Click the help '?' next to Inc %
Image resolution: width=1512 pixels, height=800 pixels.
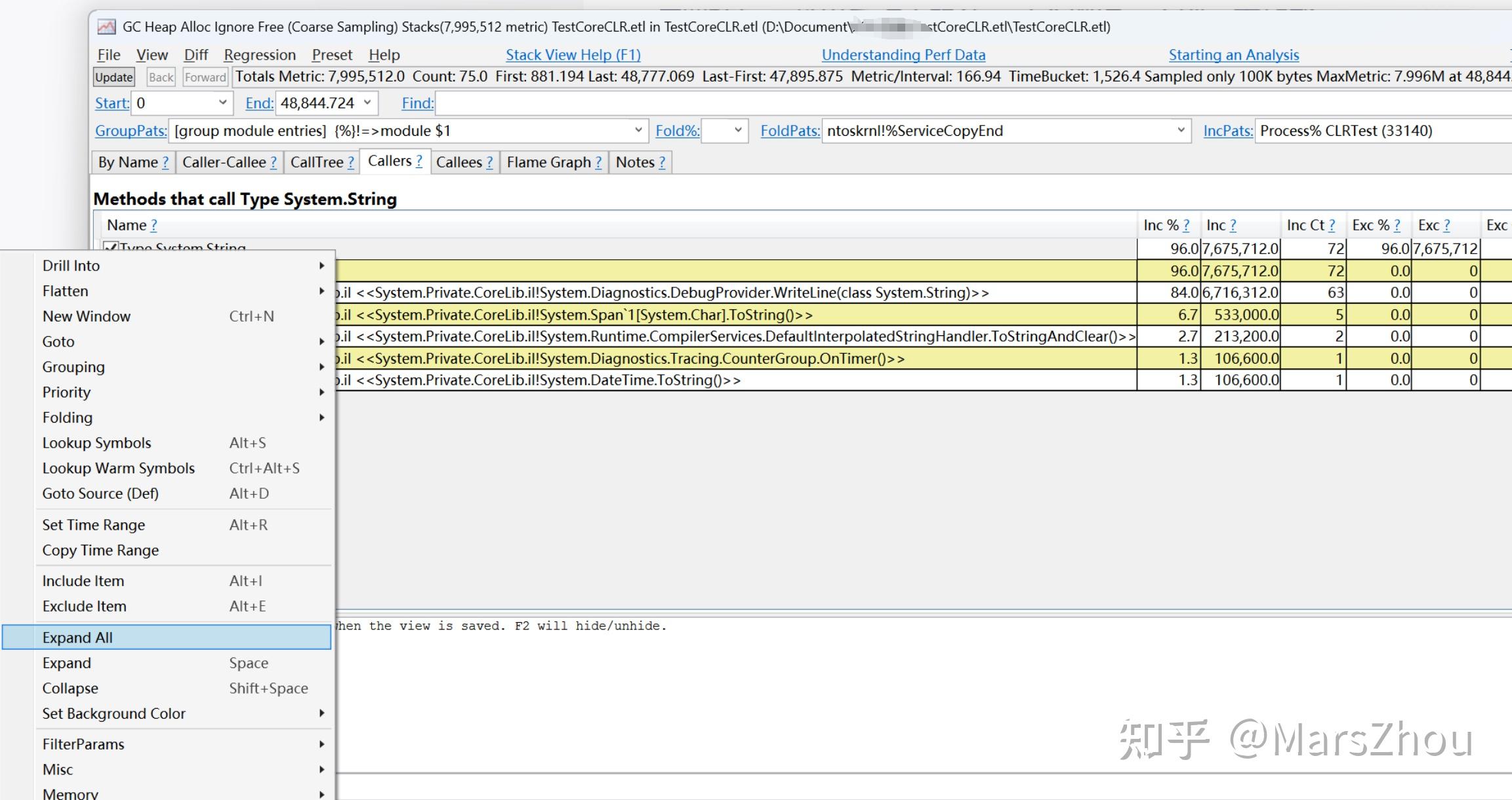(x=1186, y=224)
